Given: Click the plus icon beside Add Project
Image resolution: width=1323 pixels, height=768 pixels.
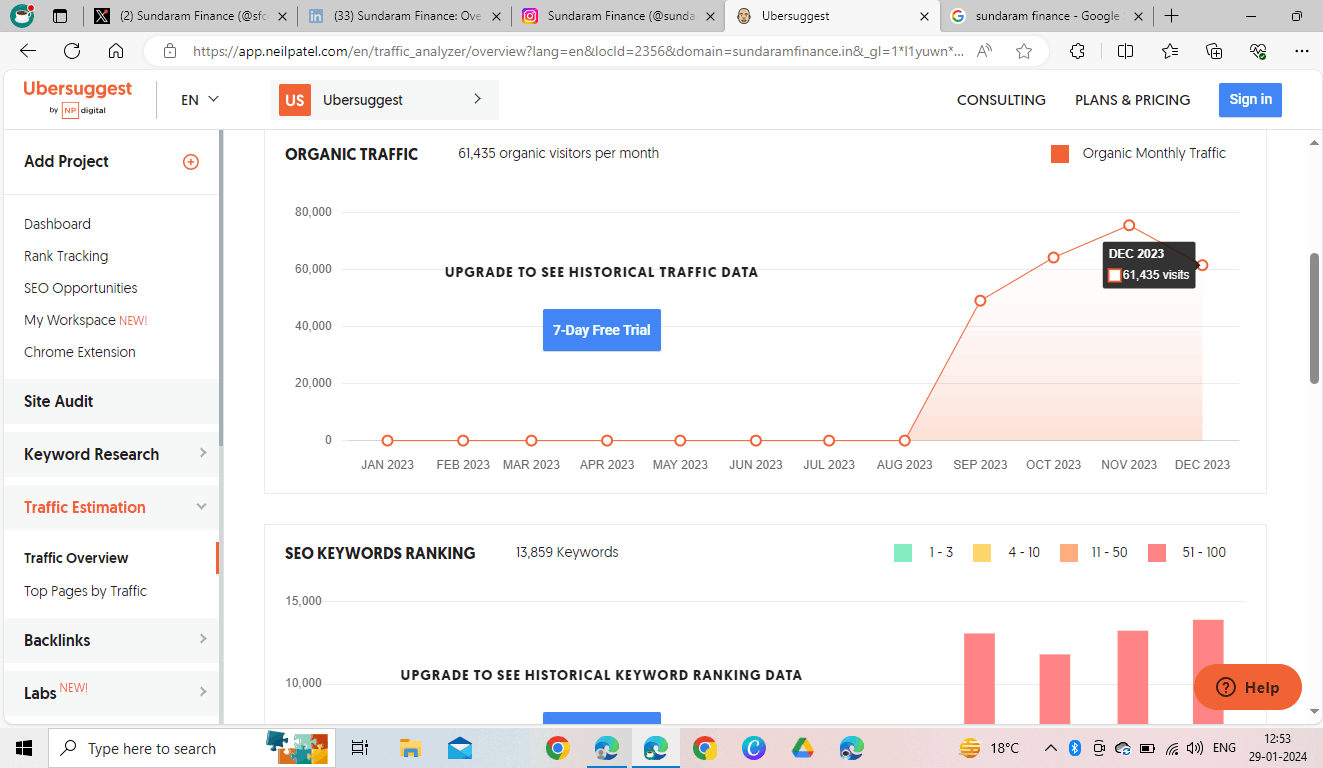Looking at the screenshot, I should [191, 162].
